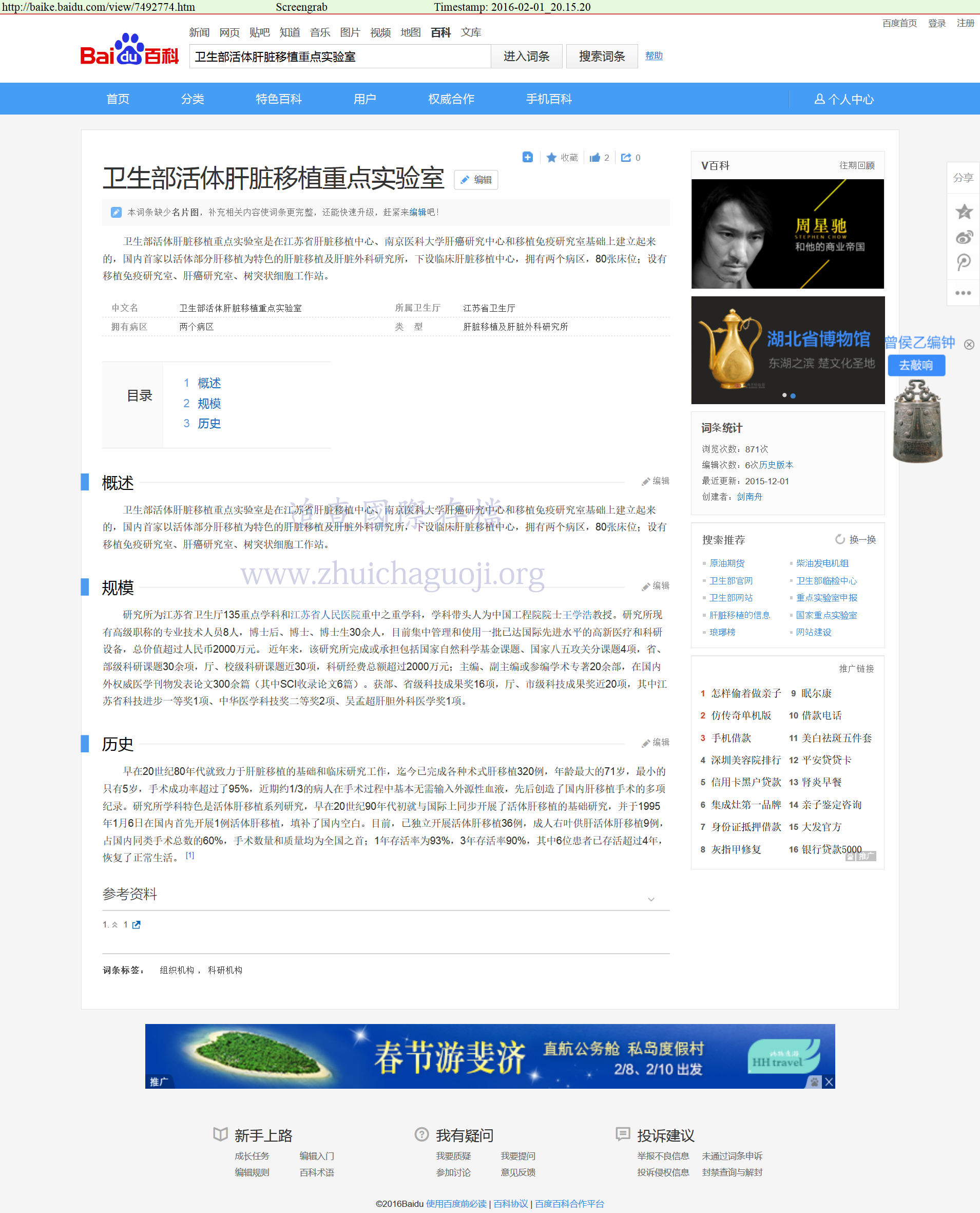Click the 搜索词条 button

(x=602, y=56)
